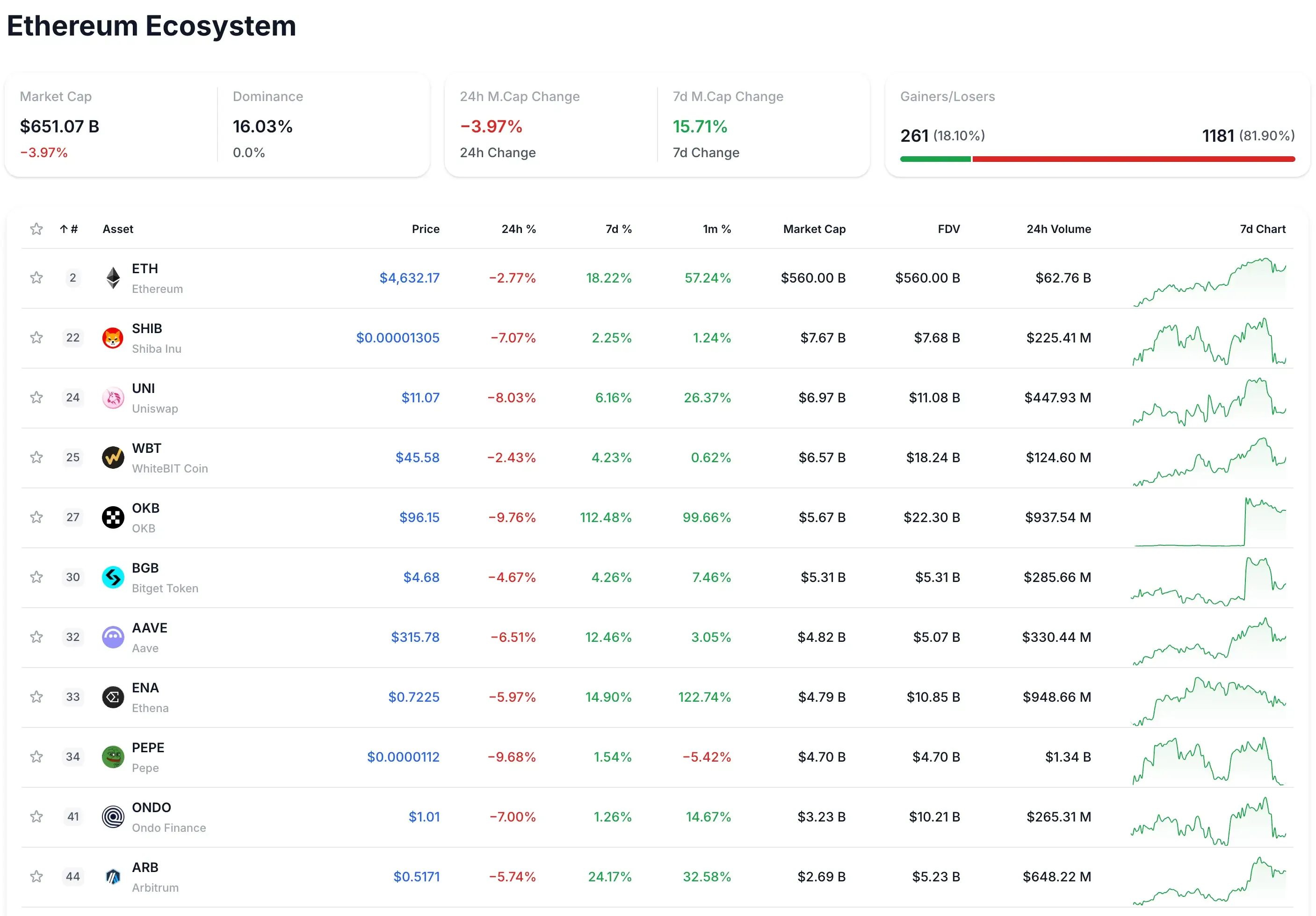
Task: Click the Pepe frog icon
Action: click(113, 756)
